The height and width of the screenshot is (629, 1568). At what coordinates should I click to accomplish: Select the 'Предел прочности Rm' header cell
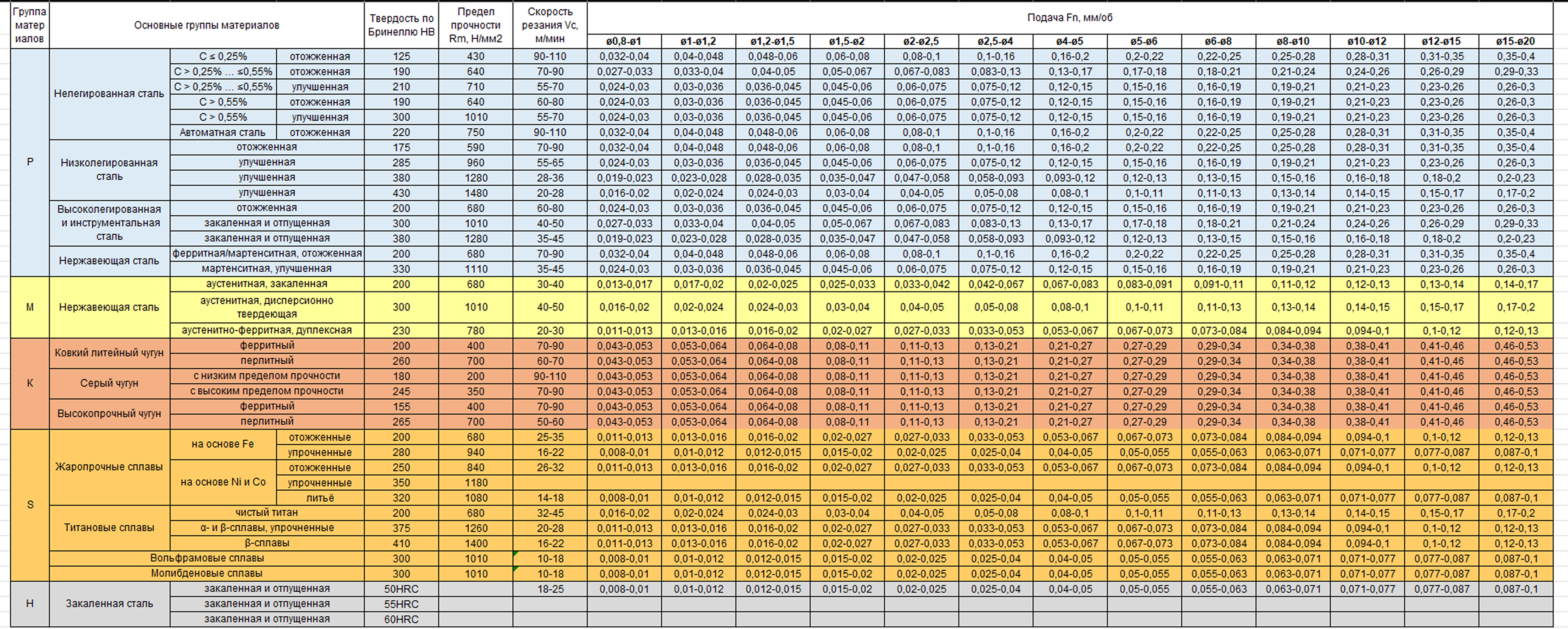click(475, 25)
